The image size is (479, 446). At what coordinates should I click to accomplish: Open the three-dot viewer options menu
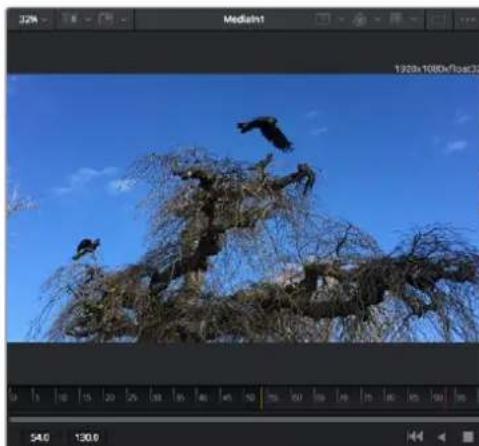coord(467,20)
